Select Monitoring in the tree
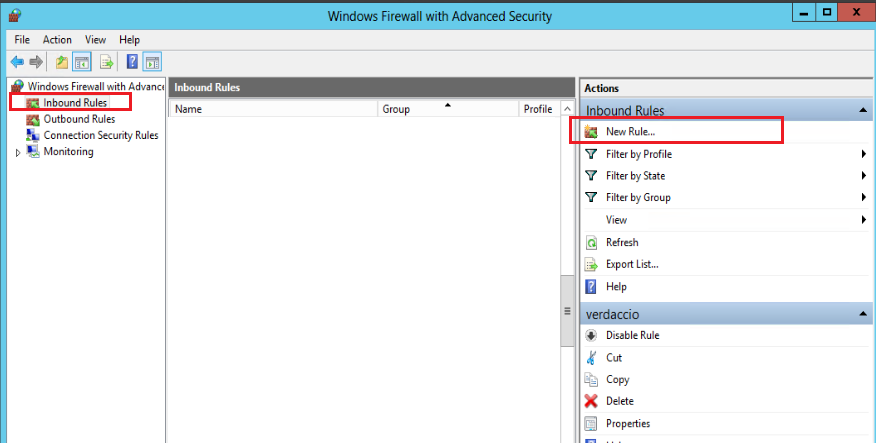The image size is (876, 443). pos(68,151)
